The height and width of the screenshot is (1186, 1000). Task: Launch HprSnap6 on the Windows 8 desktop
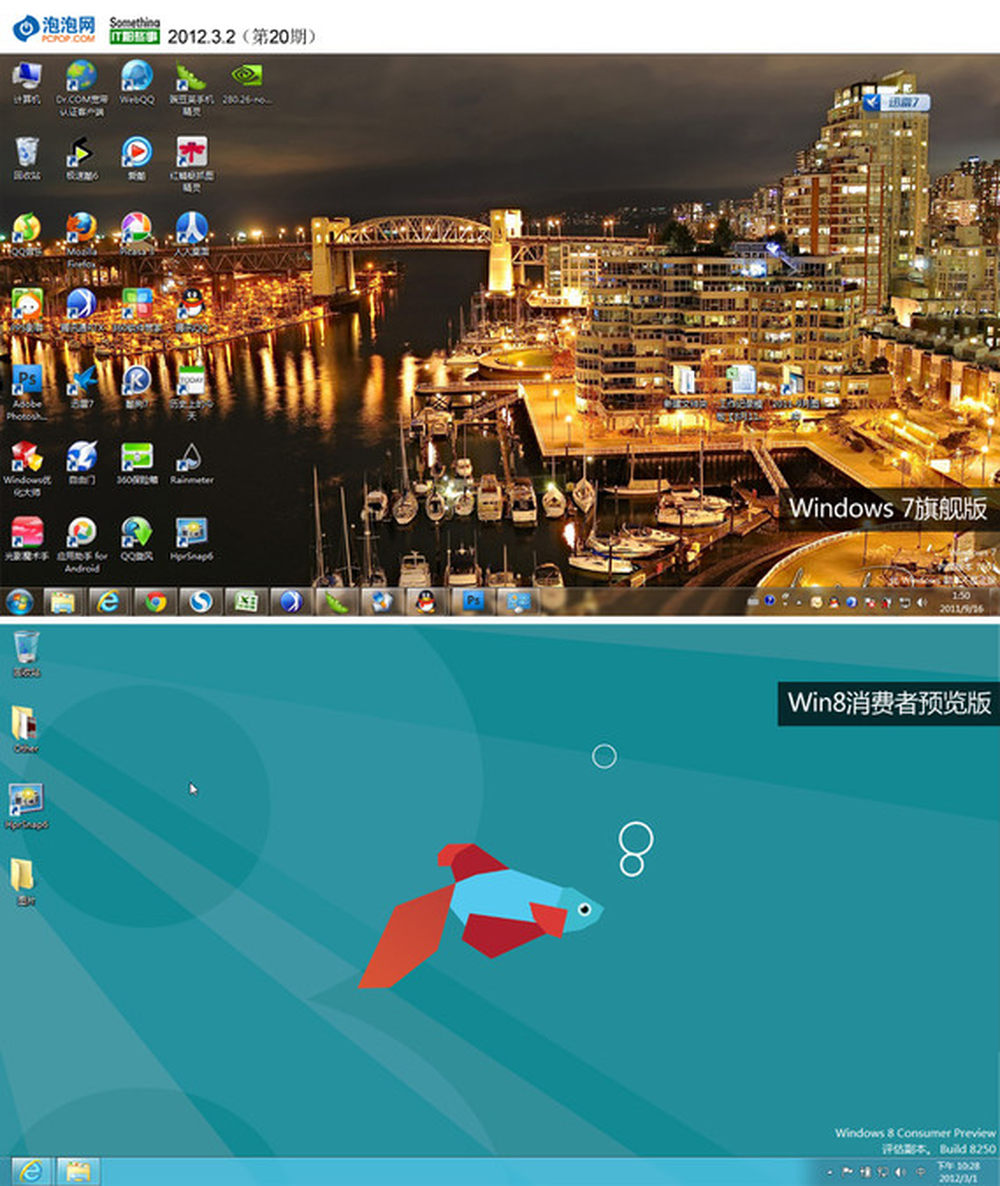click(26, 806)
